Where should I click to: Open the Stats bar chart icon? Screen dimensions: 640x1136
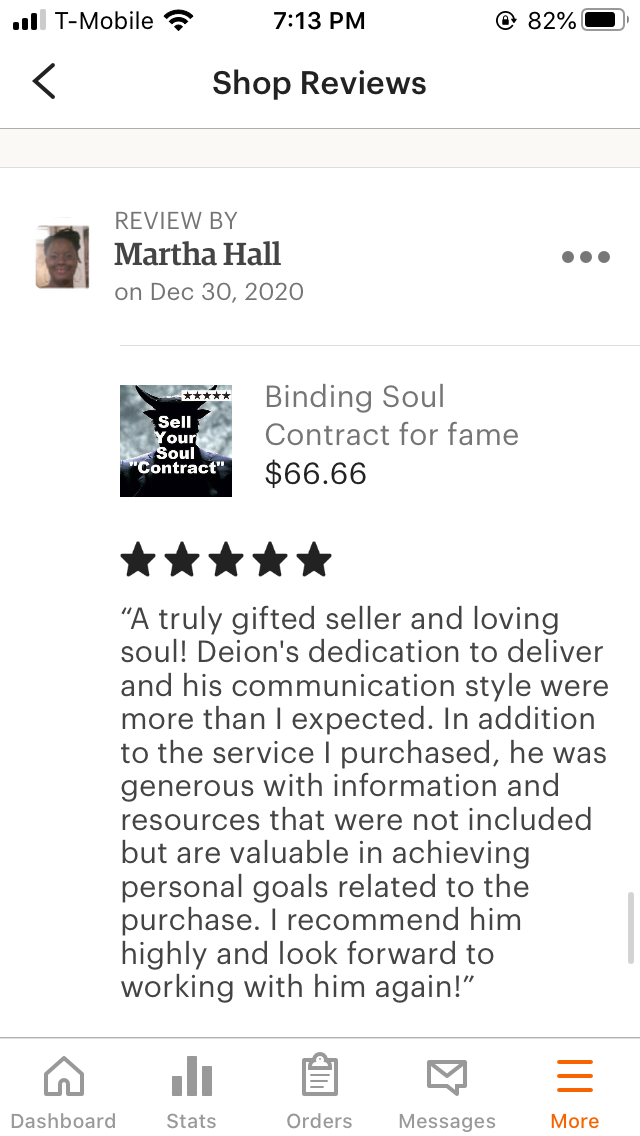pyautogui.click(x=191, y=1076)
